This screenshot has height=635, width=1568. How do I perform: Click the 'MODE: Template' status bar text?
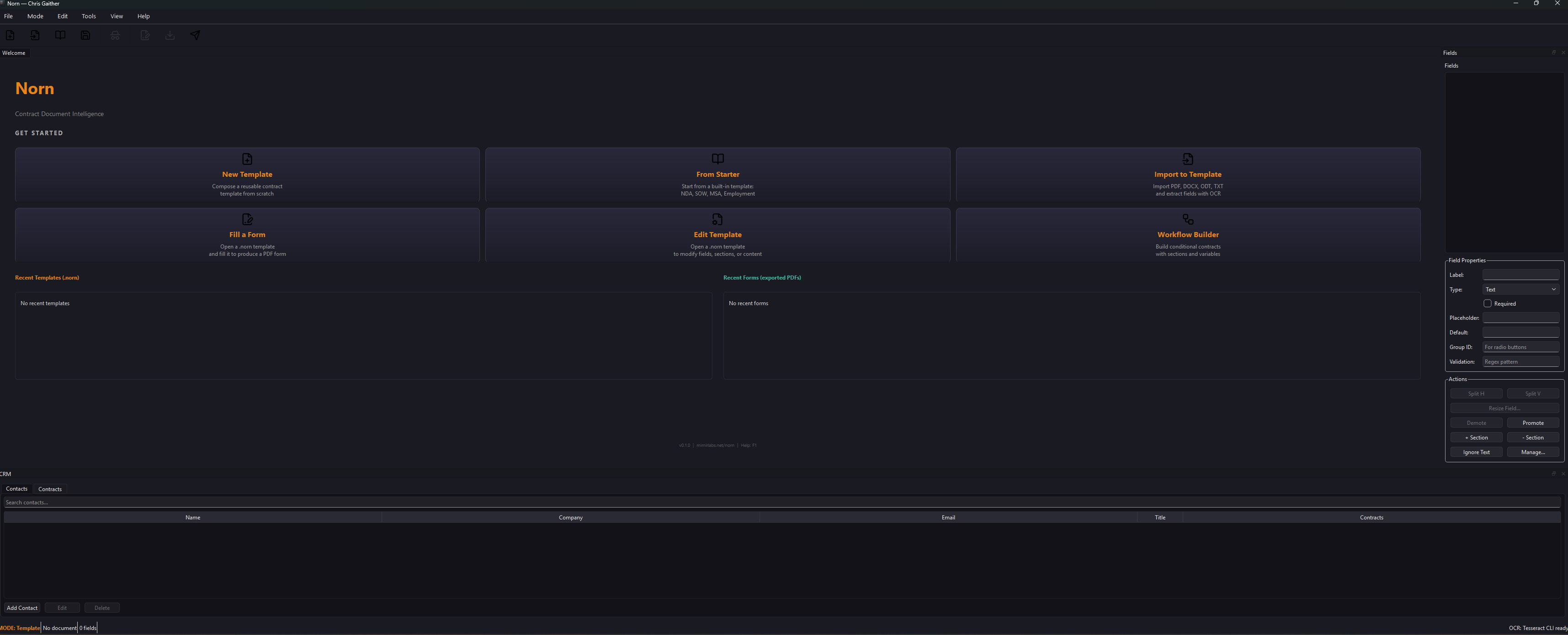click(x=20, y=628)
